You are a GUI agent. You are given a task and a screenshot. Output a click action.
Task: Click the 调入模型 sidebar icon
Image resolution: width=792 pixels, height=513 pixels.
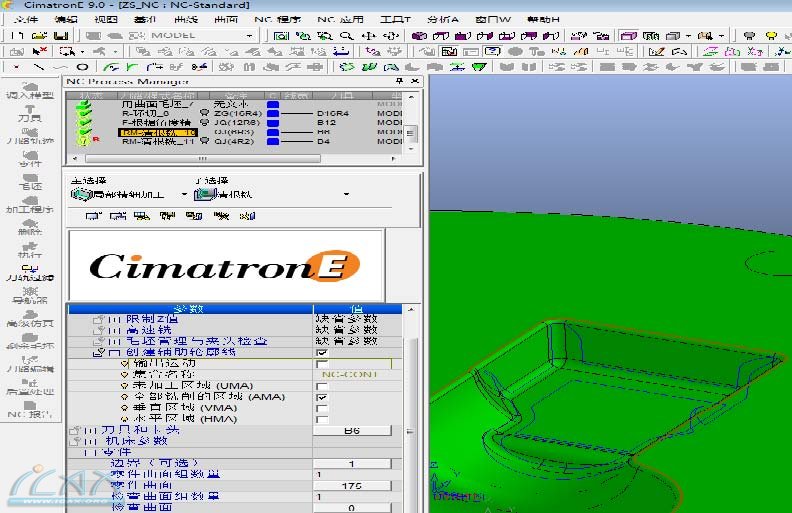pyautogui.click(x=30, y=91)
